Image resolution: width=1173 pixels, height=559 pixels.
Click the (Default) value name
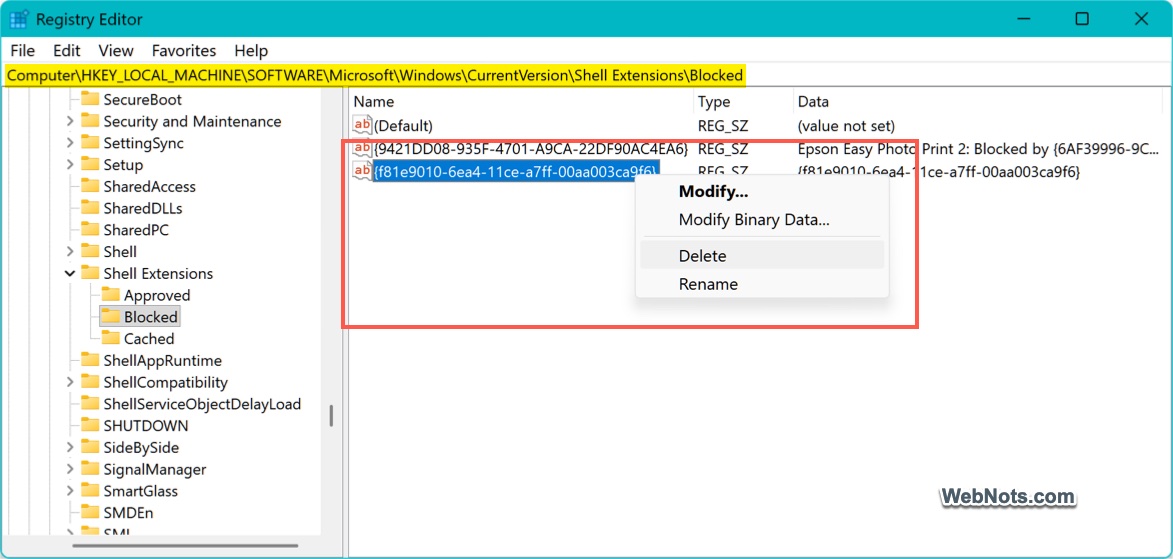(403, 126)
